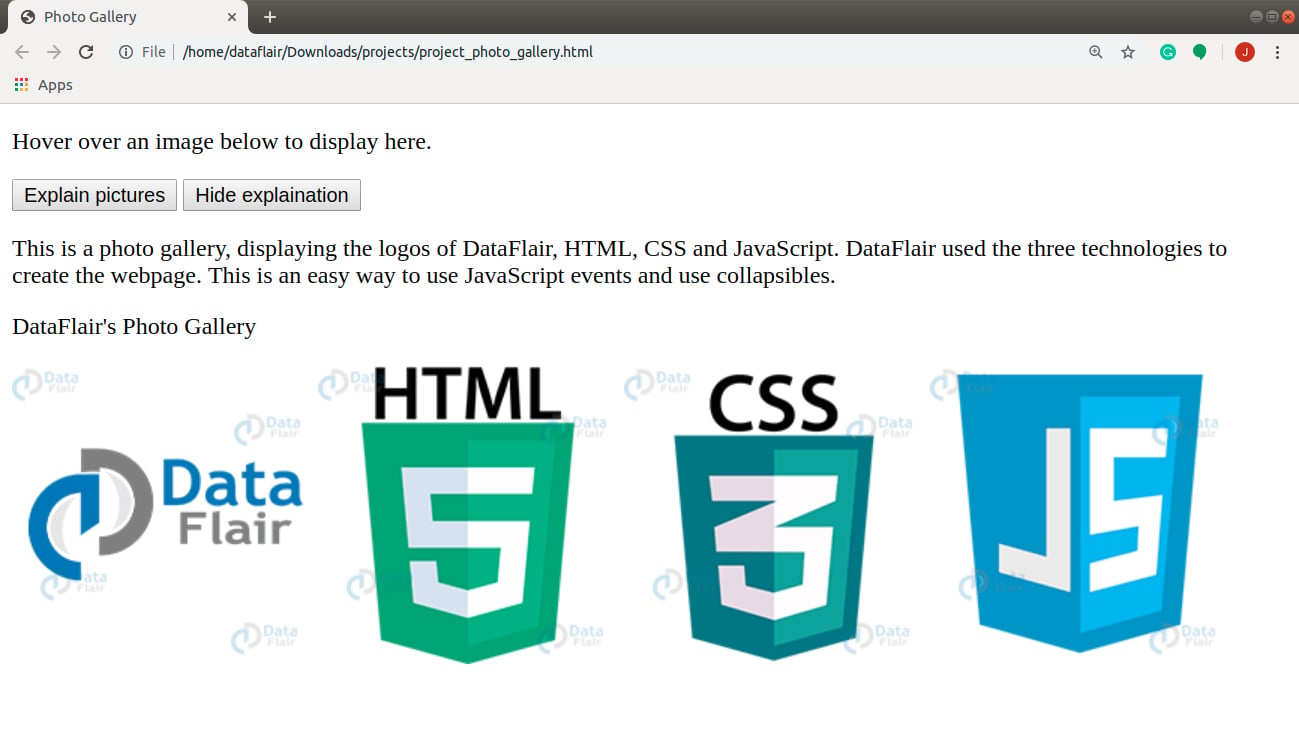Image resolution: width=1299 pixels, height=741 pixels.
Task: Click the browser forward arrow
Action: click(54, 52)
